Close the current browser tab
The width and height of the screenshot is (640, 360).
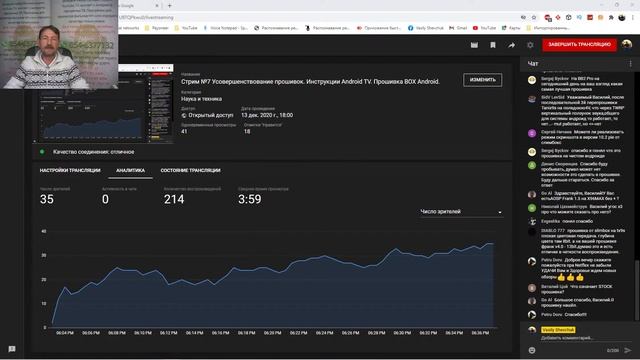[157, 6]
